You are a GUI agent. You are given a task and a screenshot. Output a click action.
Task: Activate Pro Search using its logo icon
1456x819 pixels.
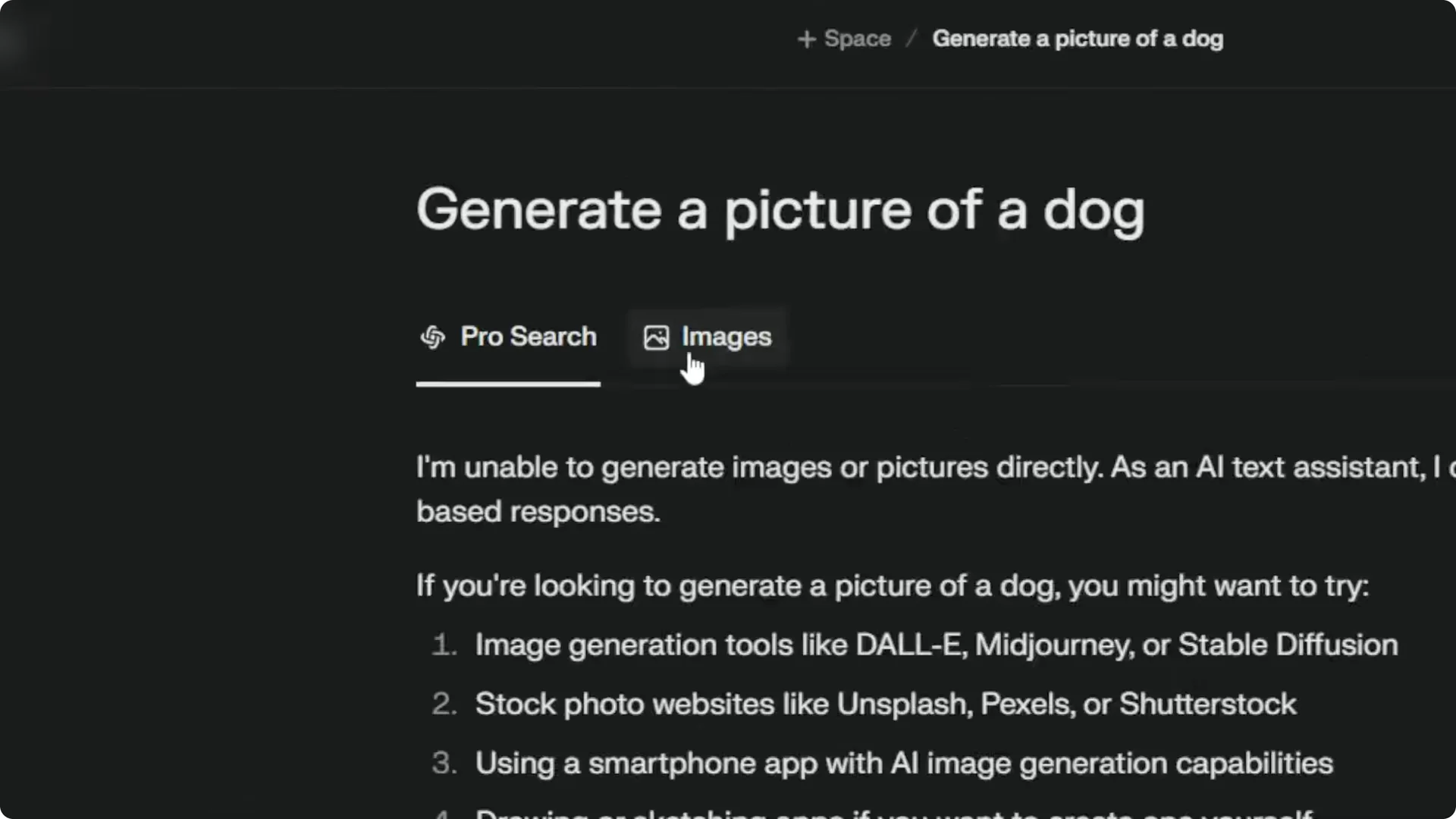434,337
